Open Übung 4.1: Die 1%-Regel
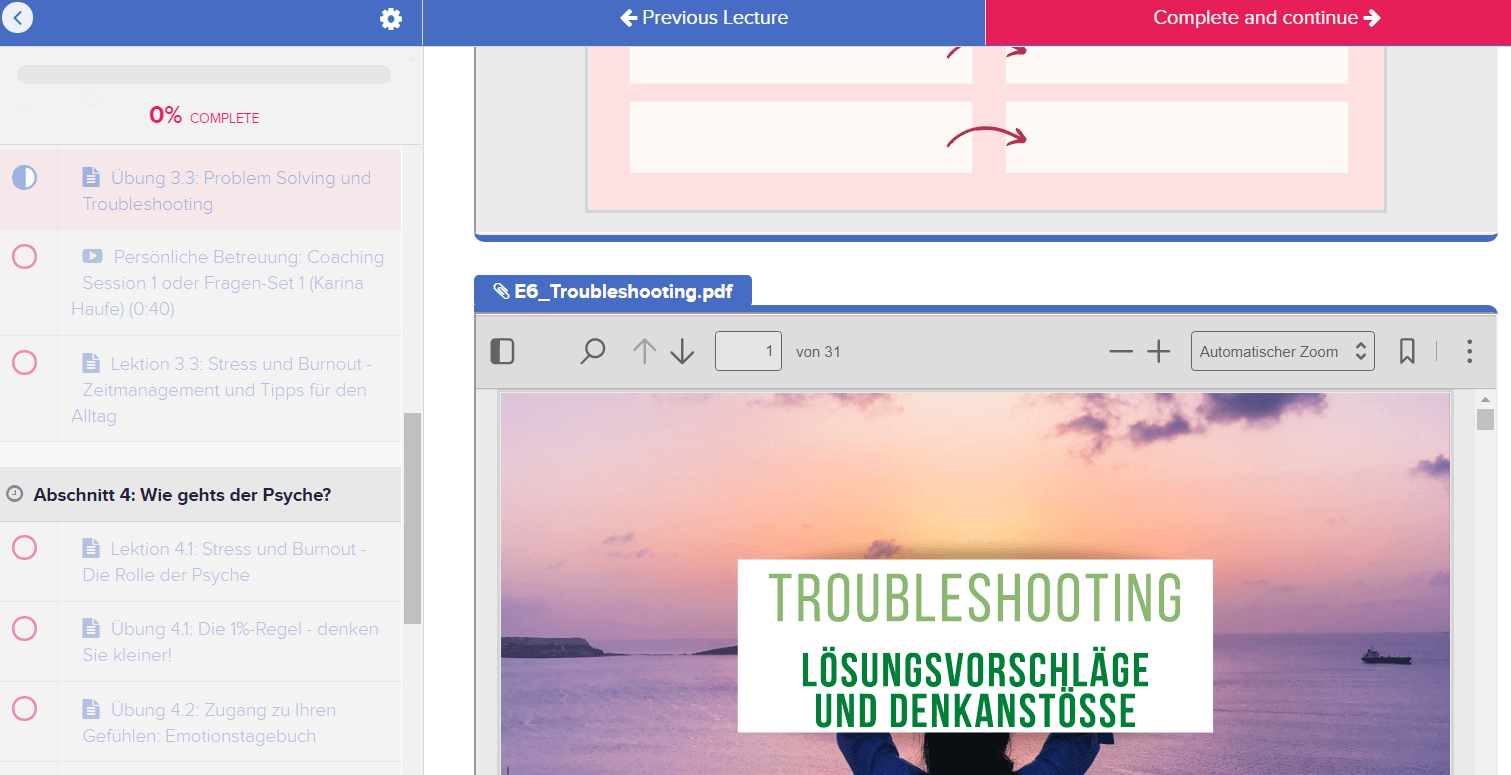The height and width of the screenshot is (775, 1511). click(231, 642)
